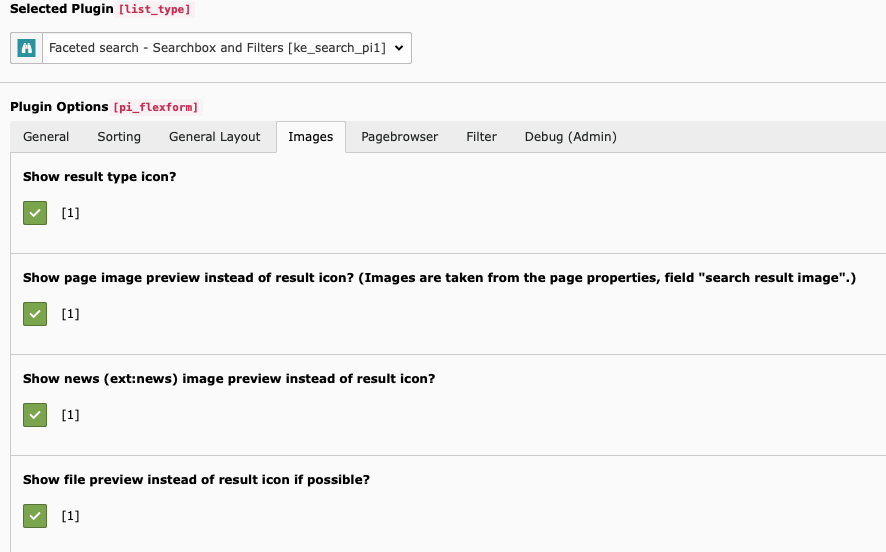This screenshot has height=552, width=886.
Task: Switch to the General tab
Action: click(46, 137)
